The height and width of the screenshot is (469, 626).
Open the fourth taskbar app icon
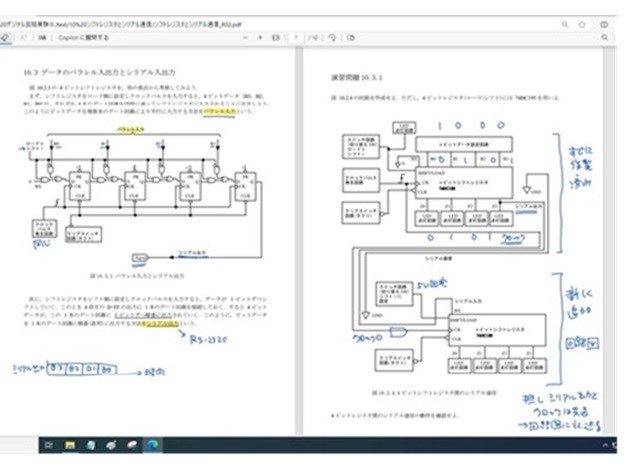pyautogui.click(x=111, y=445)
